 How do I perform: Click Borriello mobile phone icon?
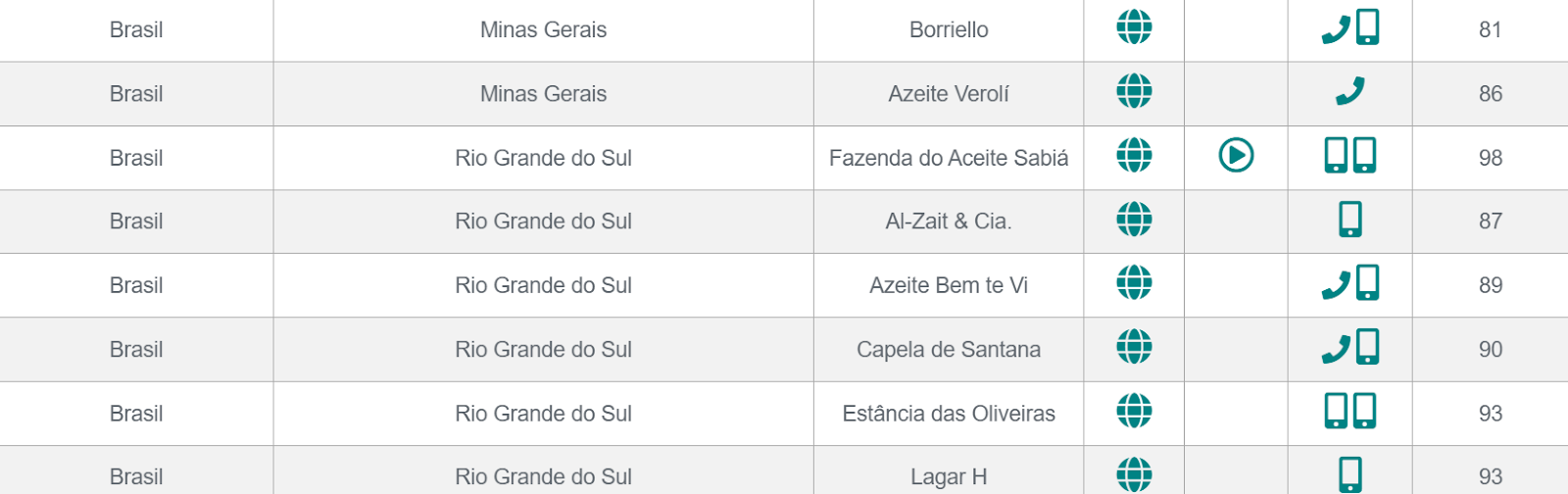click(x=1368, y=27)
